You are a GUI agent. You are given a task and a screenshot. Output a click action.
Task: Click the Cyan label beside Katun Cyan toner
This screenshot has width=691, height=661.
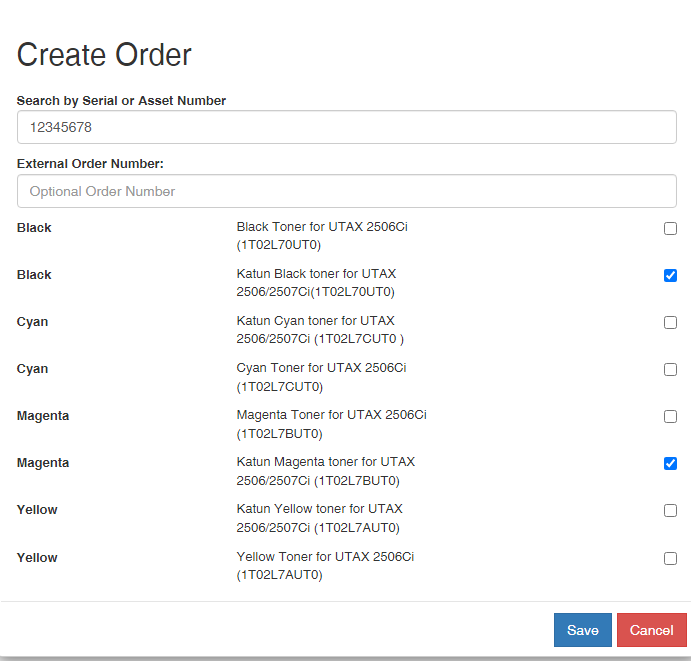pos(32,322)
